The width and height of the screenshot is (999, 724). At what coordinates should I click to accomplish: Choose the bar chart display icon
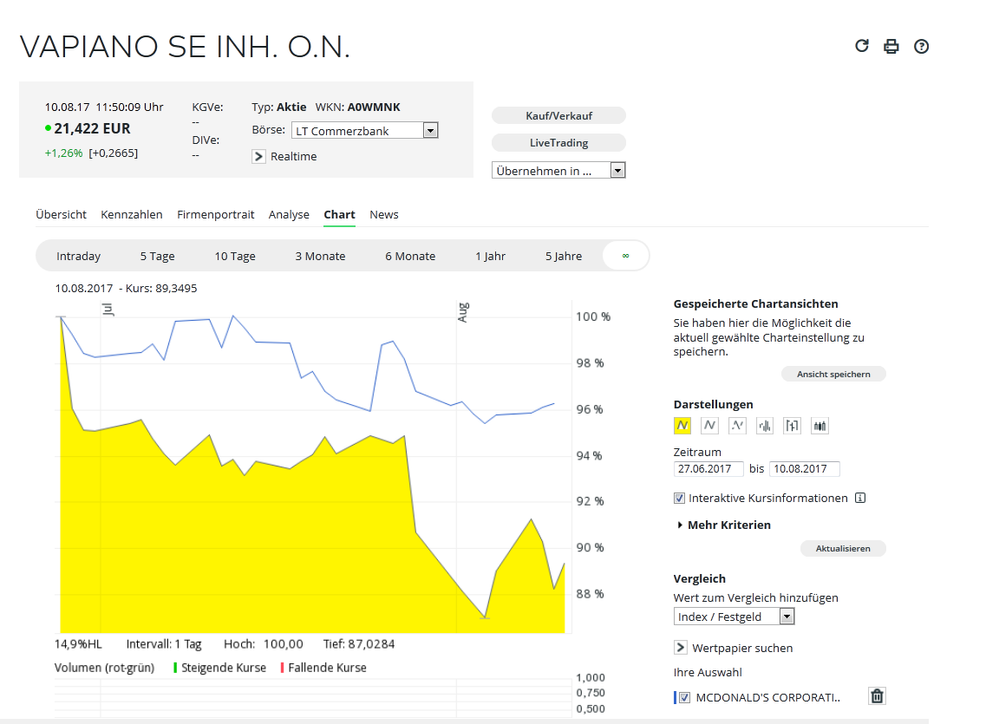pyautogui.click(x=765, y=425)
